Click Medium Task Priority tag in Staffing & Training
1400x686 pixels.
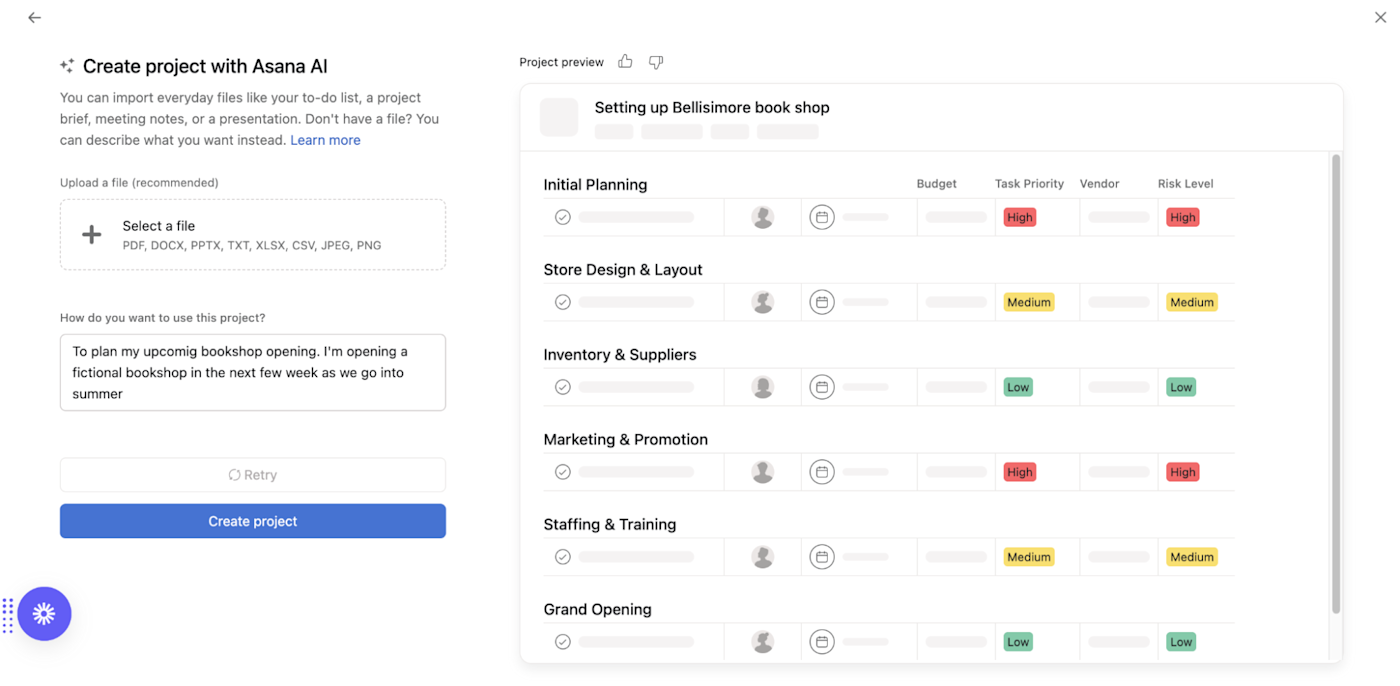[1029, 557]
